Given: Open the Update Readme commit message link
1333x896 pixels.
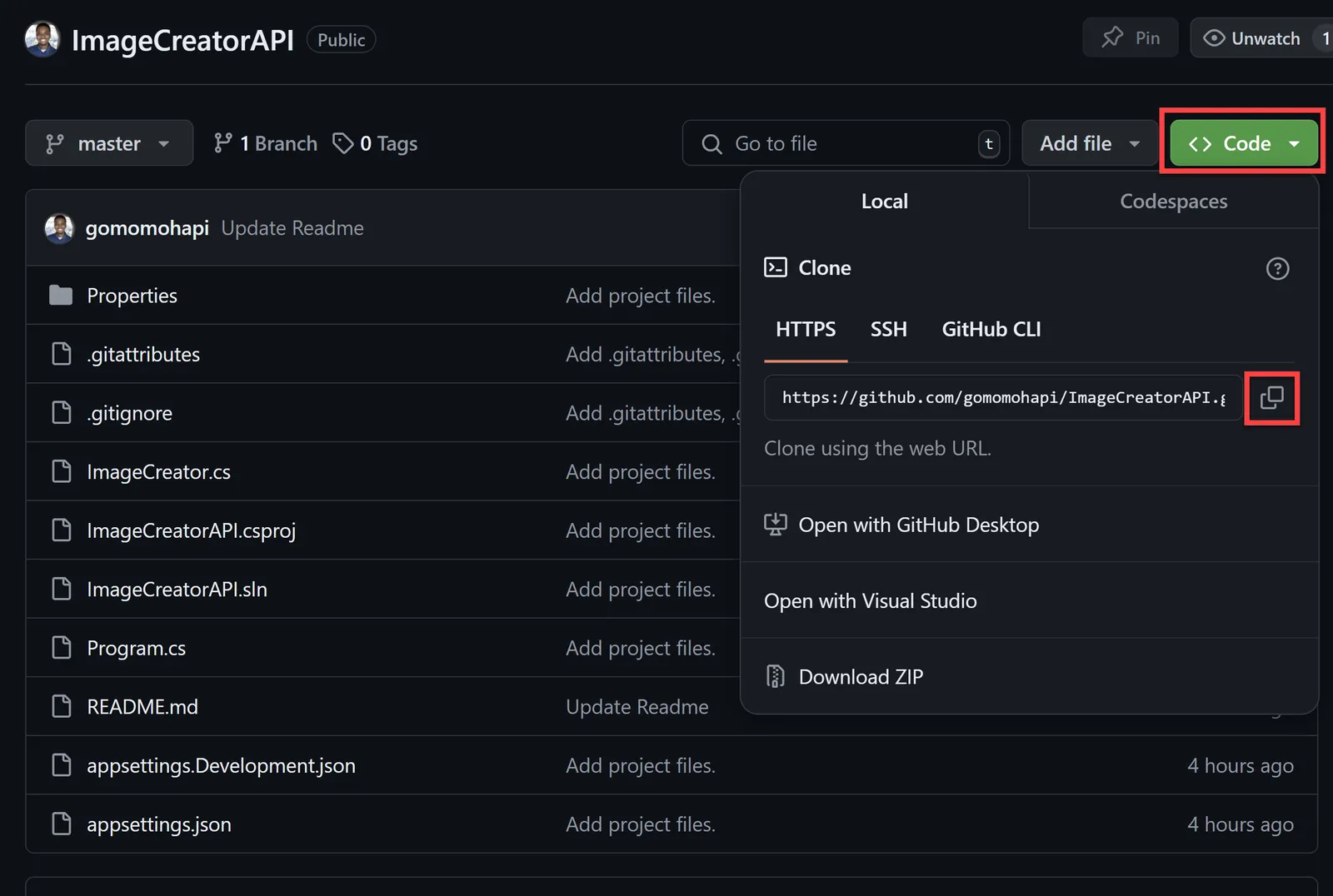Looking at the screenshot, I should tap(292, 228).
